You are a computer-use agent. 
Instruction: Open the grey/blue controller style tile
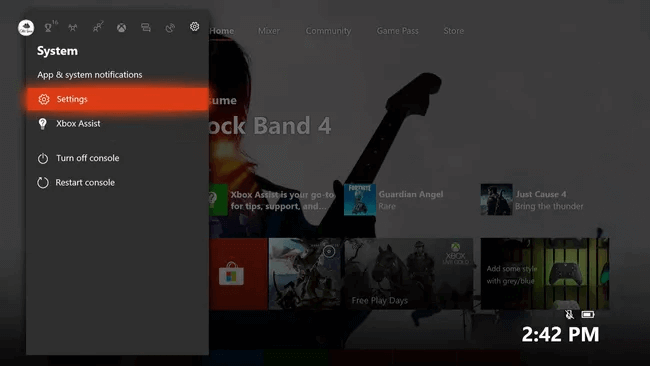pos(545,274)
